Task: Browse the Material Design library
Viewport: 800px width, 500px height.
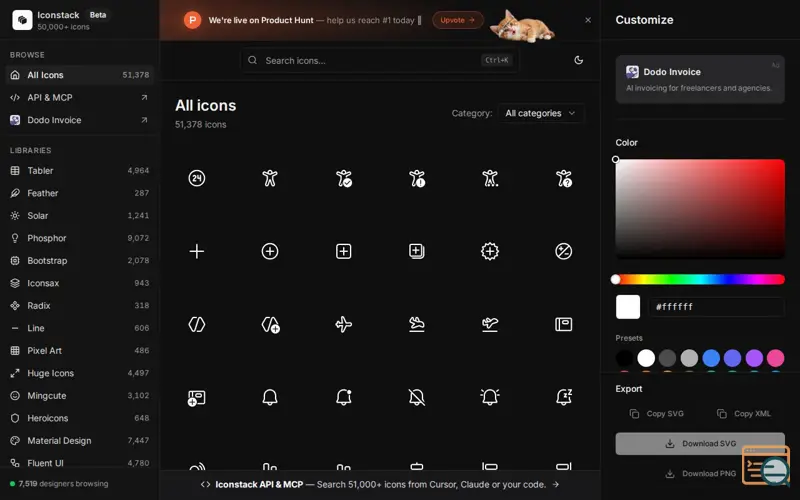Action: (80, 440)
